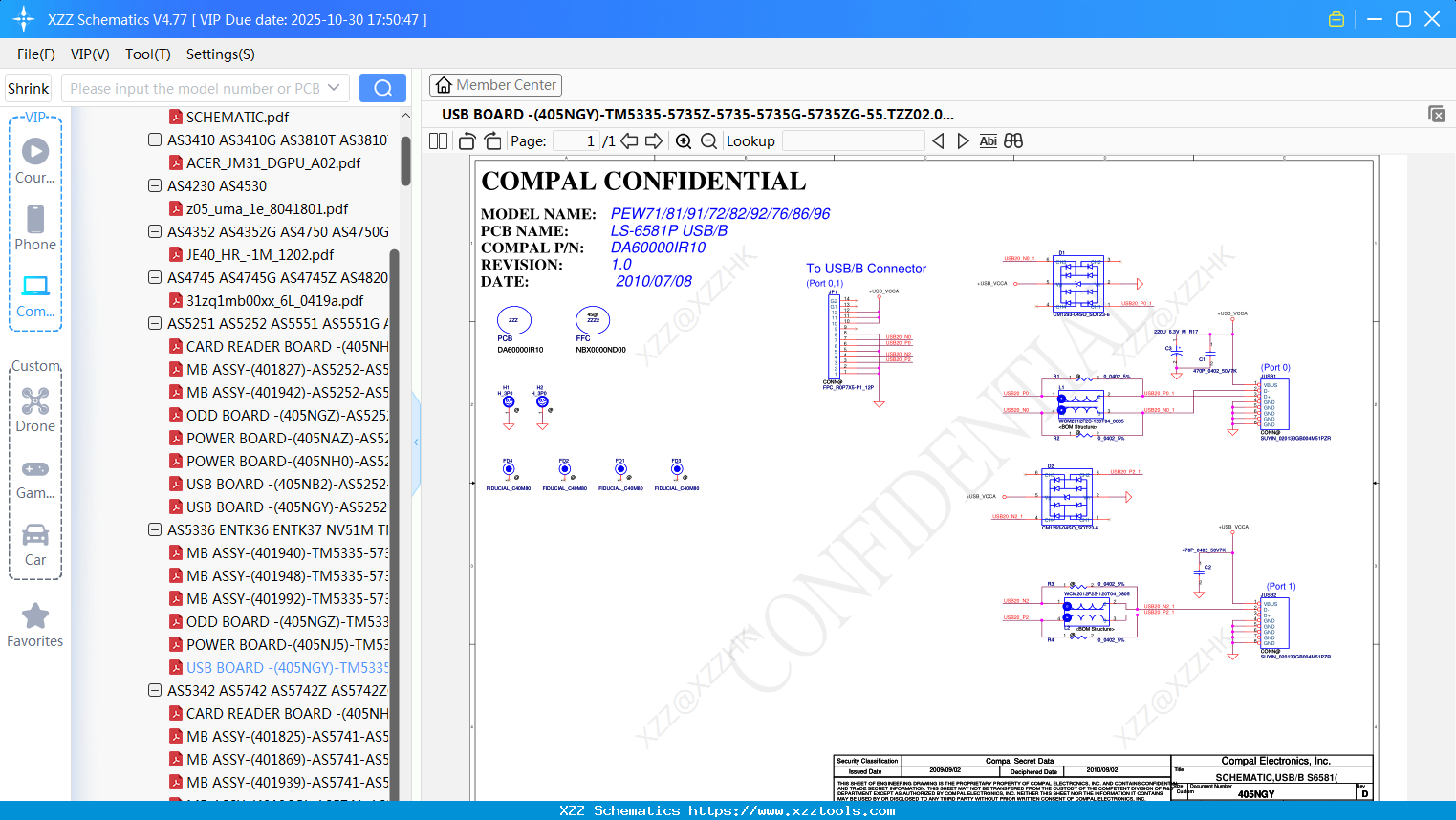Click the Page number input box
Viewport: 1456px width, 820px height.
(576, 141)
